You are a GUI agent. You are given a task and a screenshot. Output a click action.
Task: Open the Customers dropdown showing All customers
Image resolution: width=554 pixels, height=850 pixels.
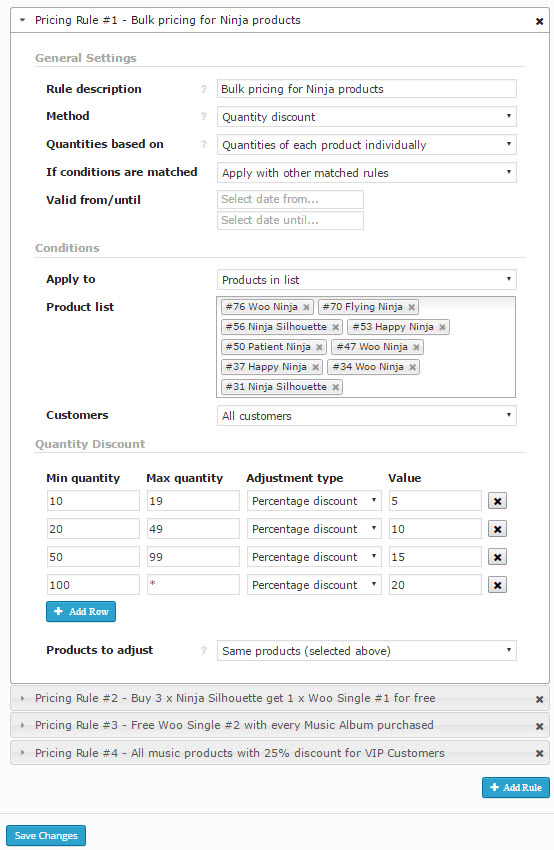click(x=366, y=416)
